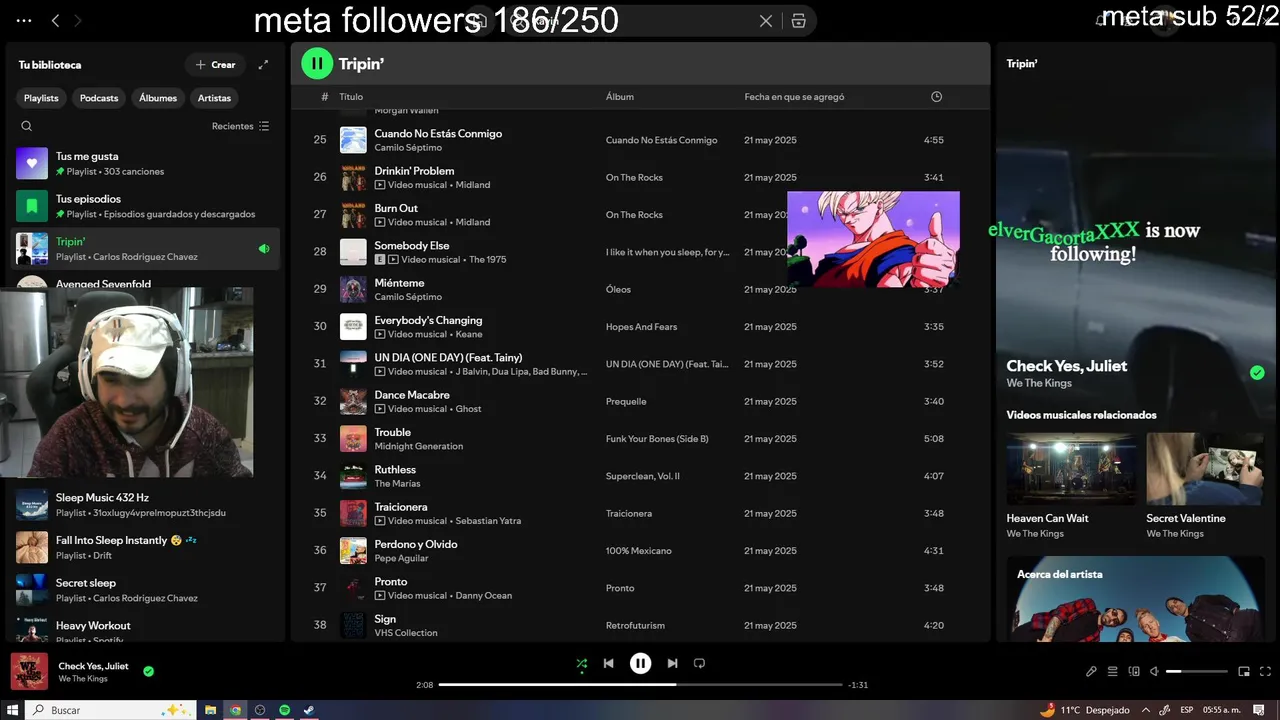Screen dimensions: 1280x720
Task: Open Hopes And Fears album link
Action: coord(641,327)
